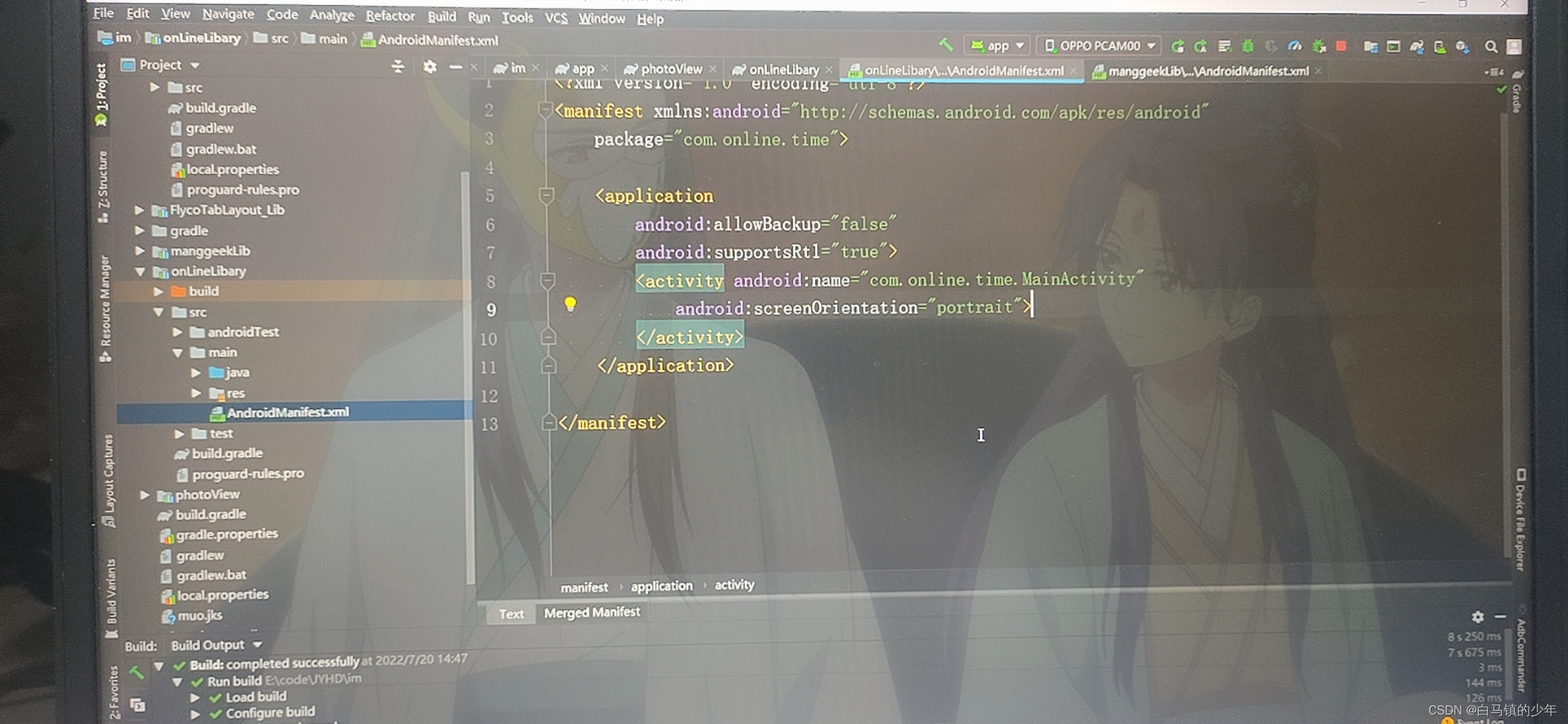Toggle fold marker beside activity tag

coord(547,280)
